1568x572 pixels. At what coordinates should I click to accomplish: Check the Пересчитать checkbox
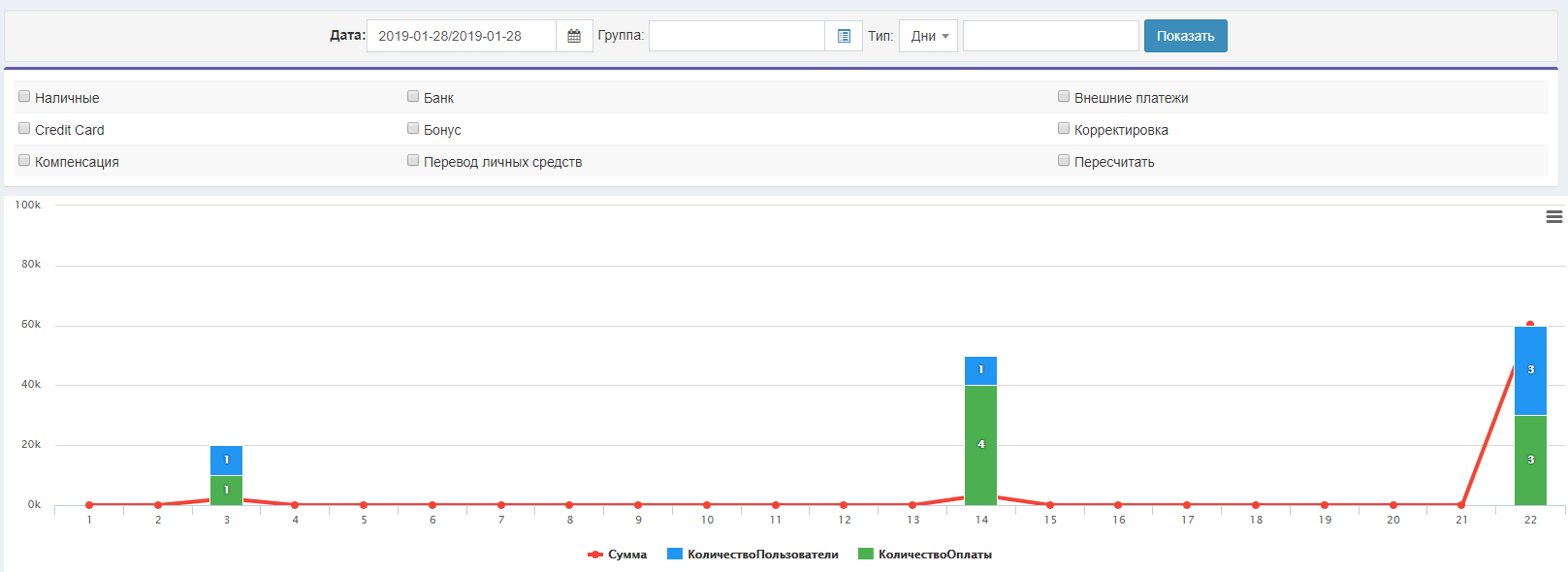(1064, 160)
